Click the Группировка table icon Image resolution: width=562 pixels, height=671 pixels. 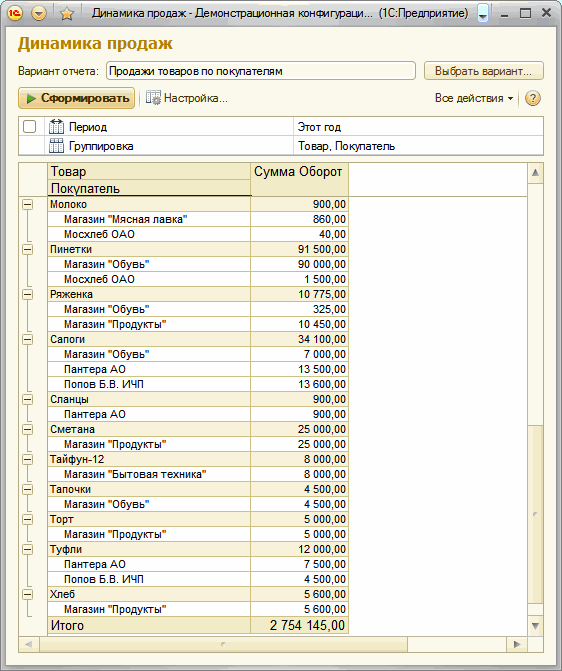click(x=56, y=146)
